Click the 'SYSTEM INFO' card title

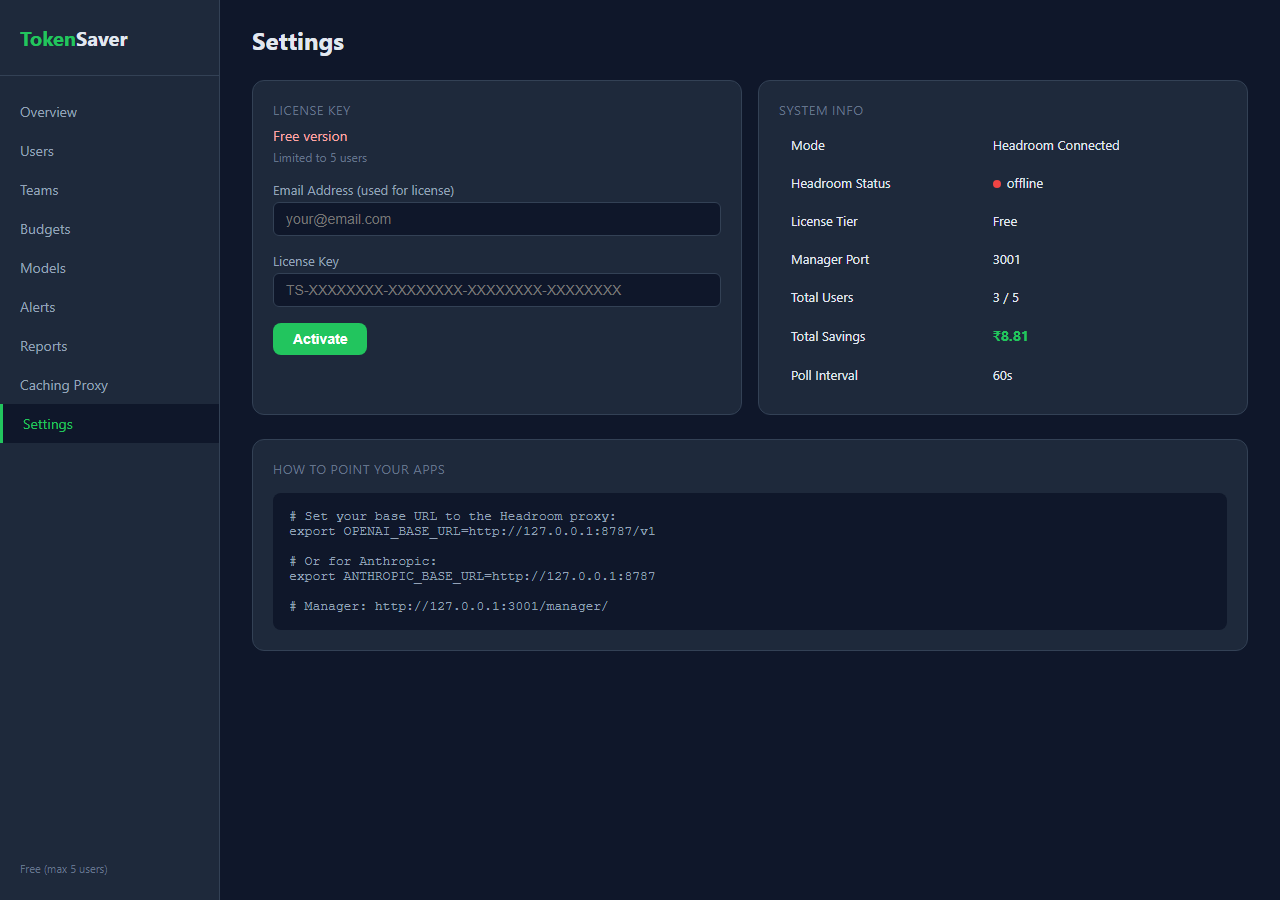(x=821, y=111)
